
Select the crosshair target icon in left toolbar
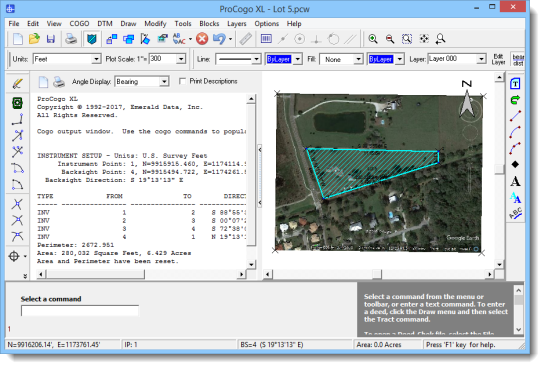pyautogui.click(x=14, y=256)
